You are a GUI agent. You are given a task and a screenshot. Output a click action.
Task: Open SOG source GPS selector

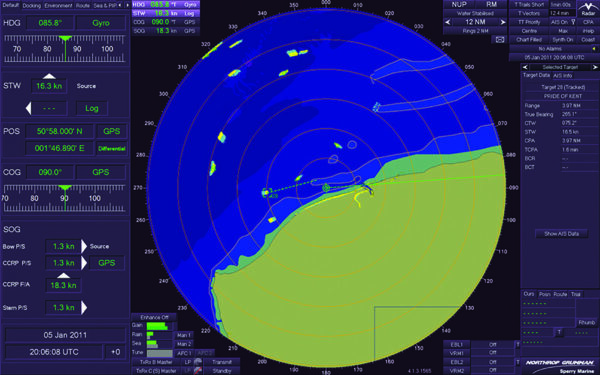click(x=106, y=263)
